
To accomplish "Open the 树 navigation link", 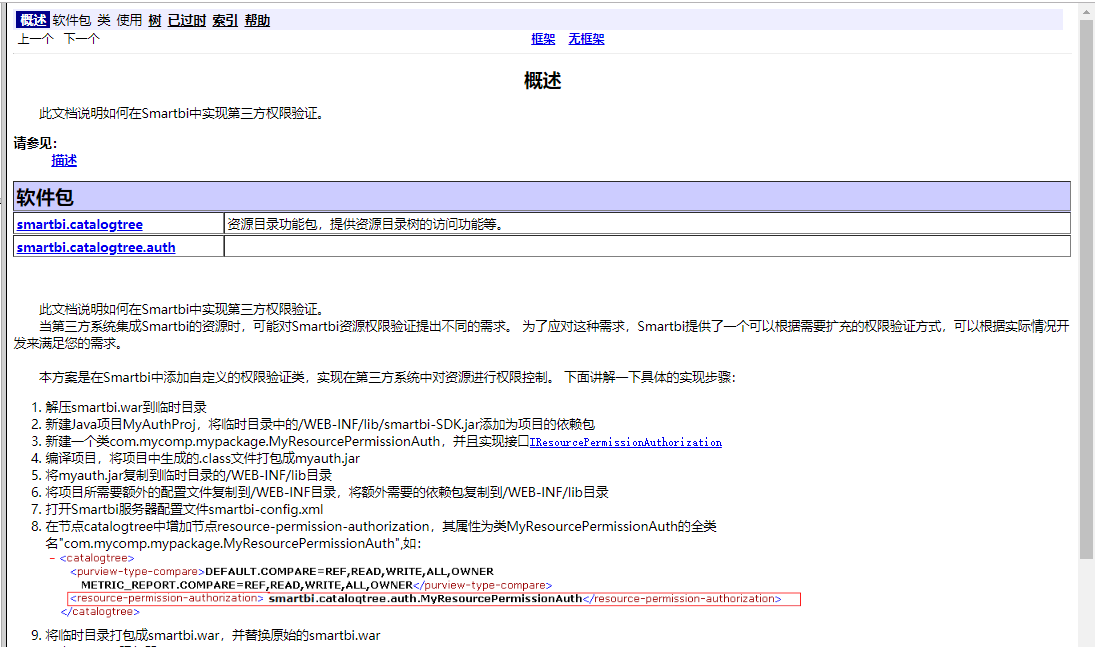I will 154,20.
